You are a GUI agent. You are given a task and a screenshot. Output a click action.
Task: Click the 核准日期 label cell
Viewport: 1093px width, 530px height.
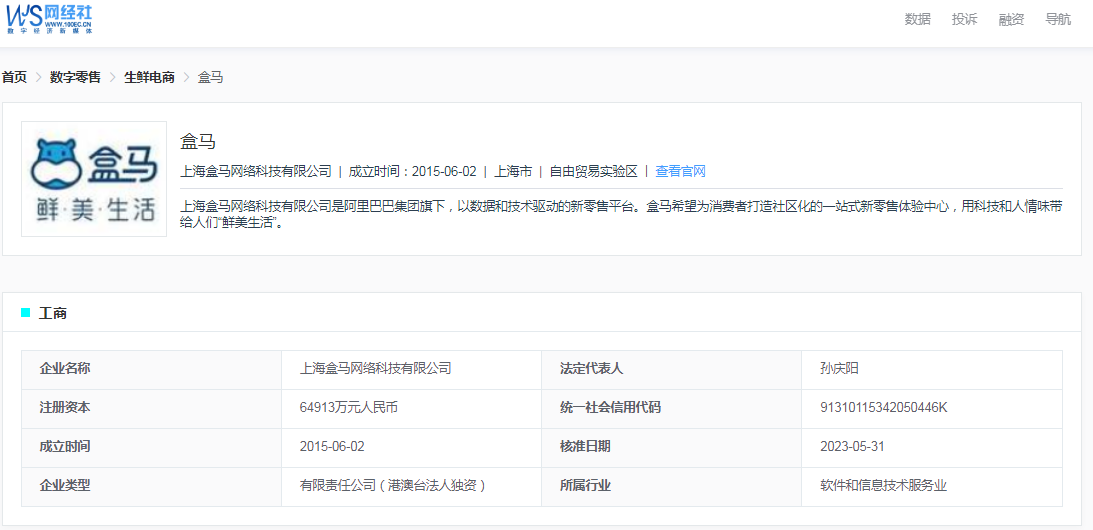671,448
